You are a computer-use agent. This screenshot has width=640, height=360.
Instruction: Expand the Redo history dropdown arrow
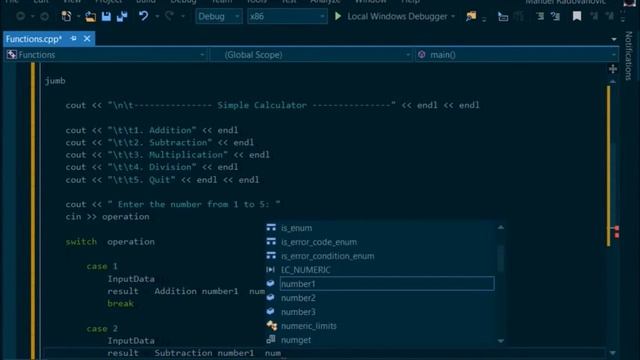coord(183,17)
